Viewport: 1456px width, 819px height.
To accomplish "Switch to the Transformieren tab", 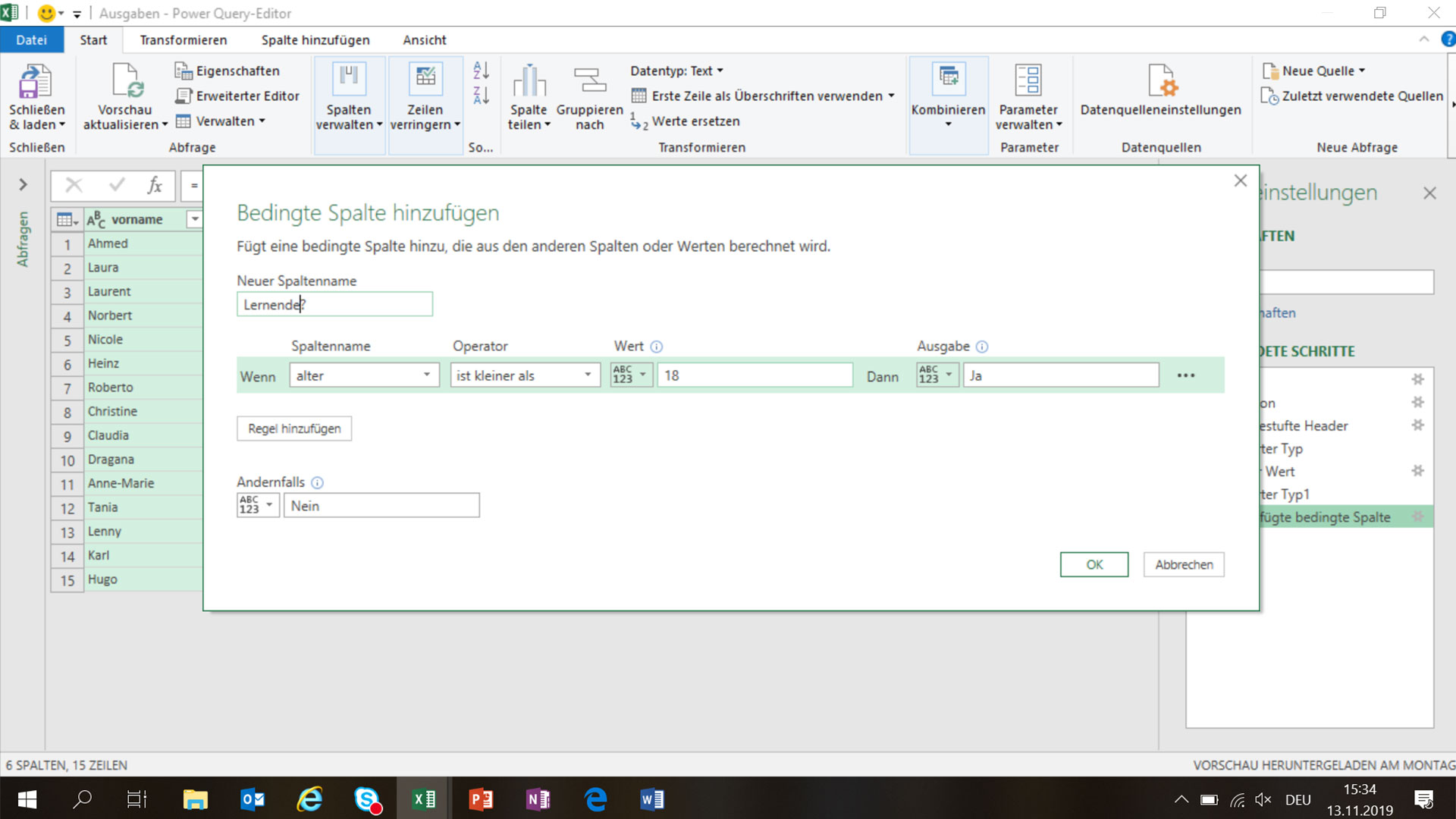I will pyautogui.click(x=183, y=39).
